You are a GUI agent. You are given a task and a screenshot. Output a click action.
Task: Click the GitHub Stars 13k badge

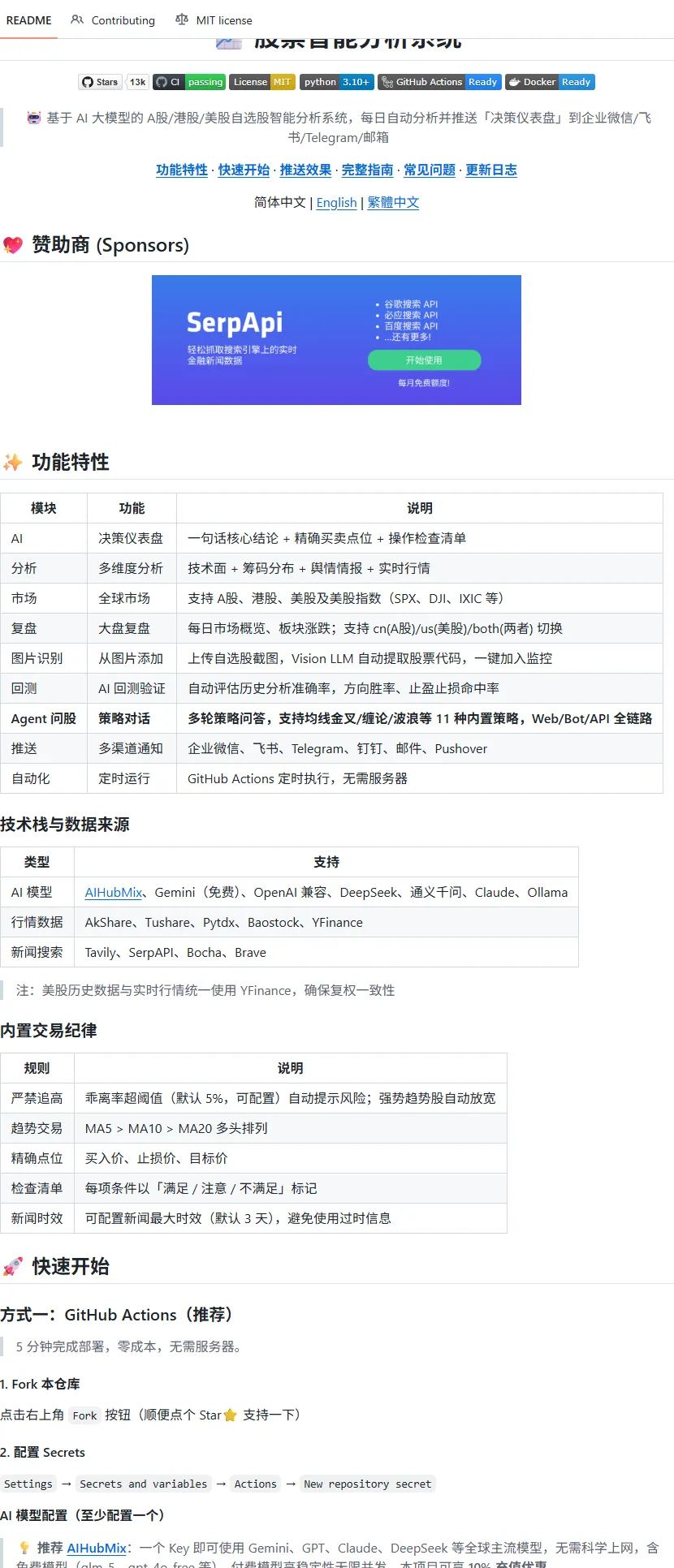pos(114,82)
